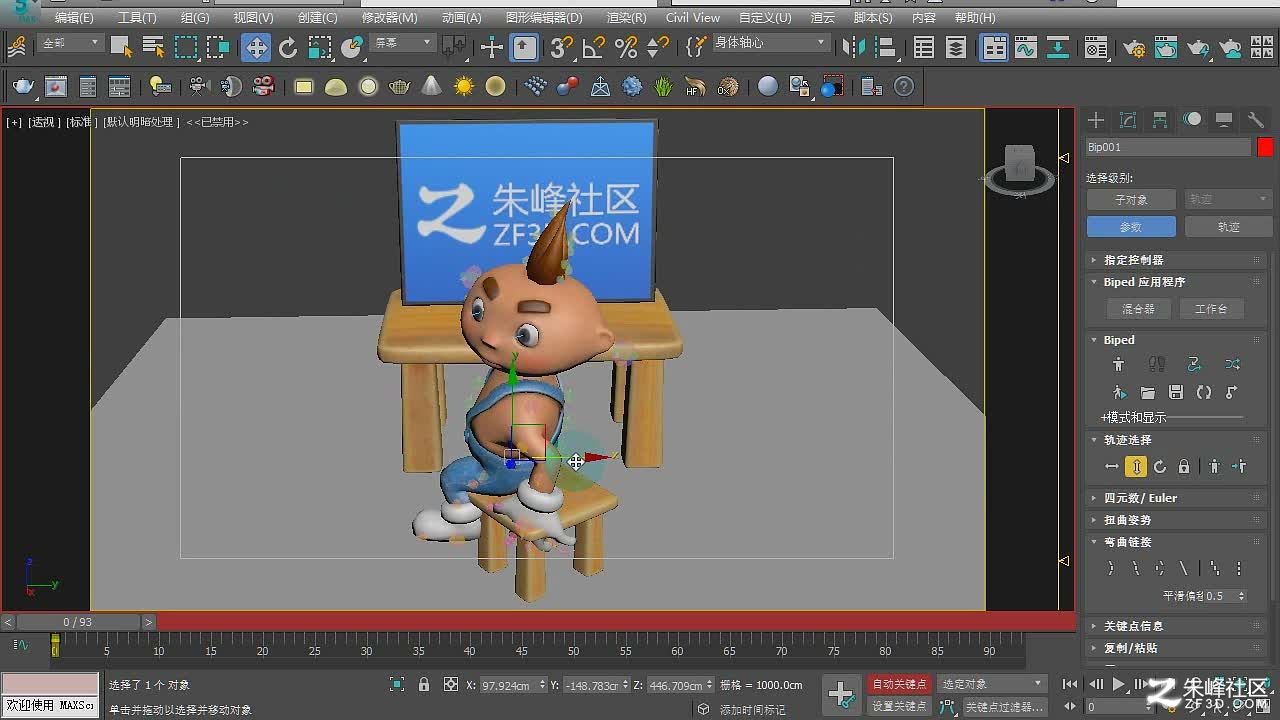
Task: Adjust the 平滑偏移 spinner arrows
Action: click(1242, 596)
